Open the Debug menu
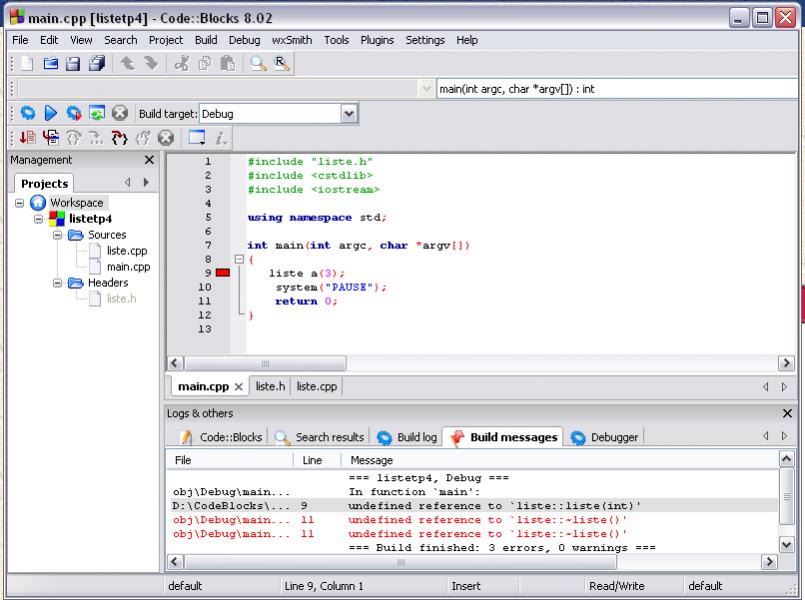The image size is (805, 600). pyautogui.click(x=244, y=40)
